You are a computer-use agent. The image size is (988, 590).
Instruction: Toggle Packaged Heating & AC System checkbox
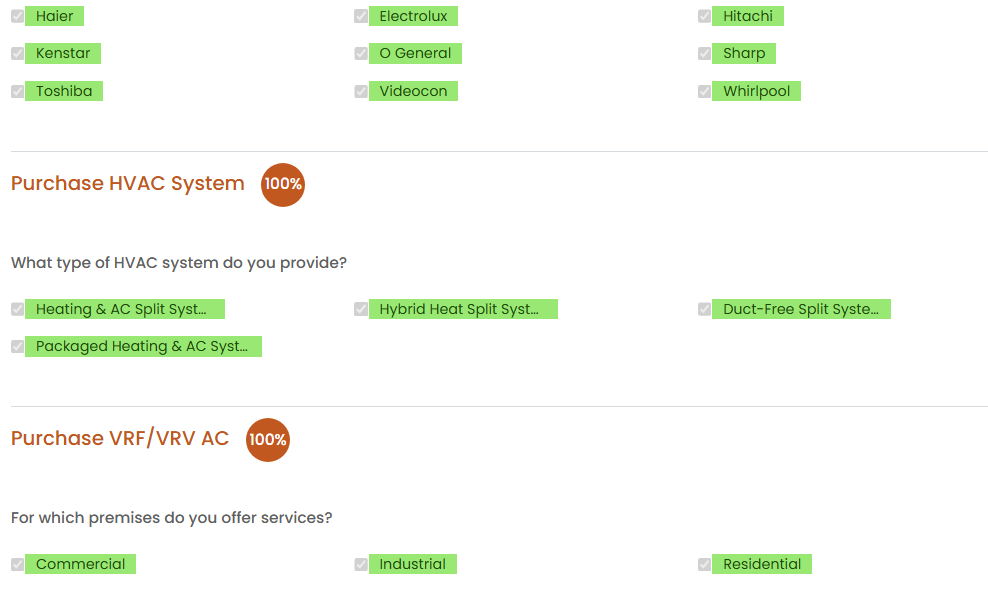17,346
